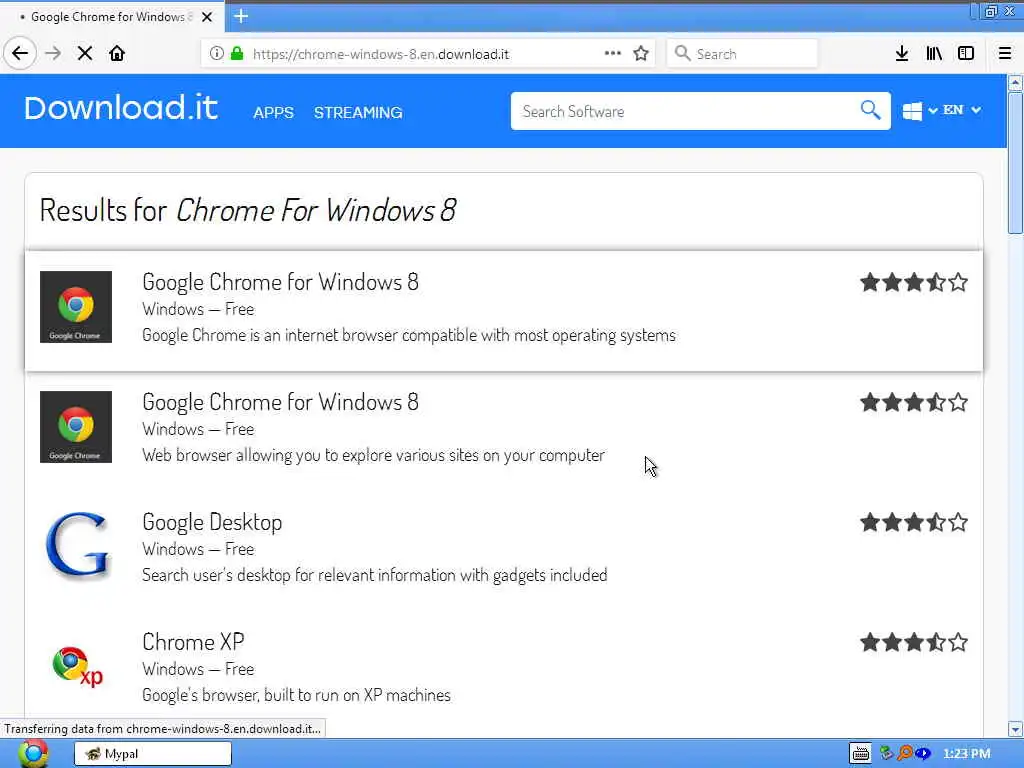Viewport: 1024px width, 768px height.
Task: Open first Google Chrome for Windows 8 result title
Action: (x=280, y=282)
